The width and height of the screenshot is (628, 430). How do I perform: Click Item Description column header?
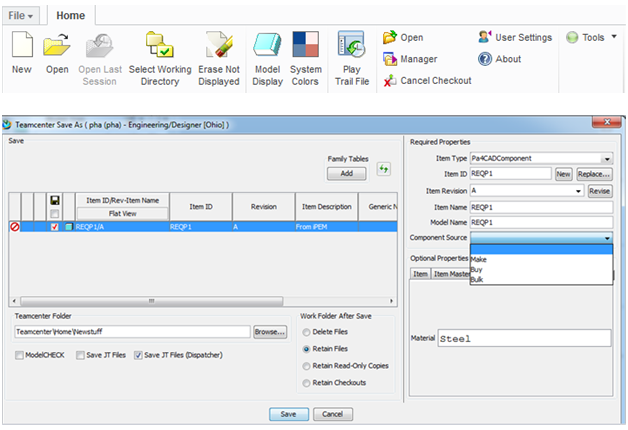[326, 207]
